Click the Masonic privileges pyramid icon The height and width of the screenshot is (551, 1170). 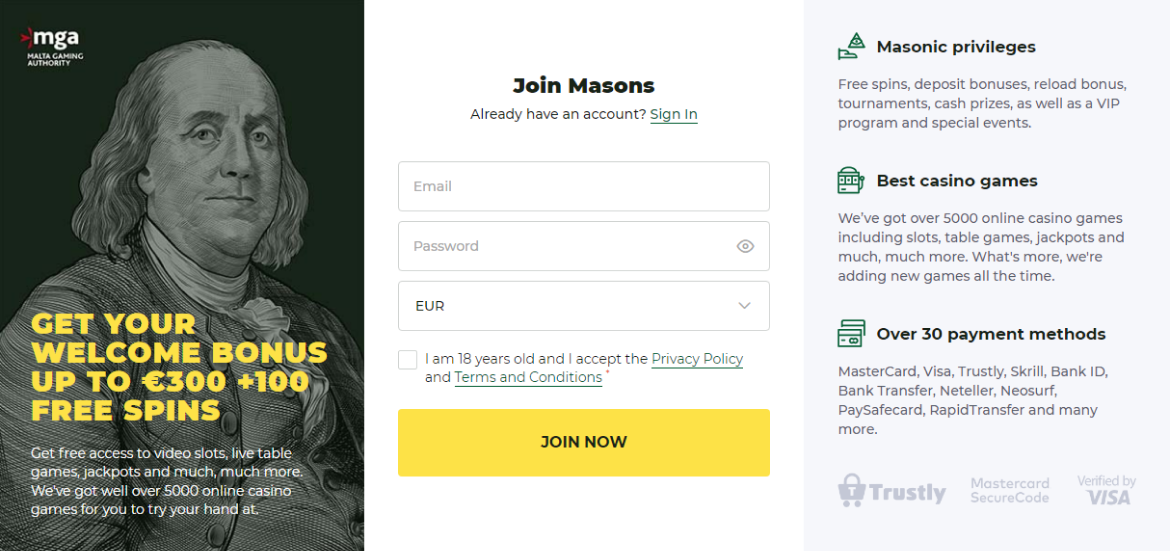click(x=851, y=47)
